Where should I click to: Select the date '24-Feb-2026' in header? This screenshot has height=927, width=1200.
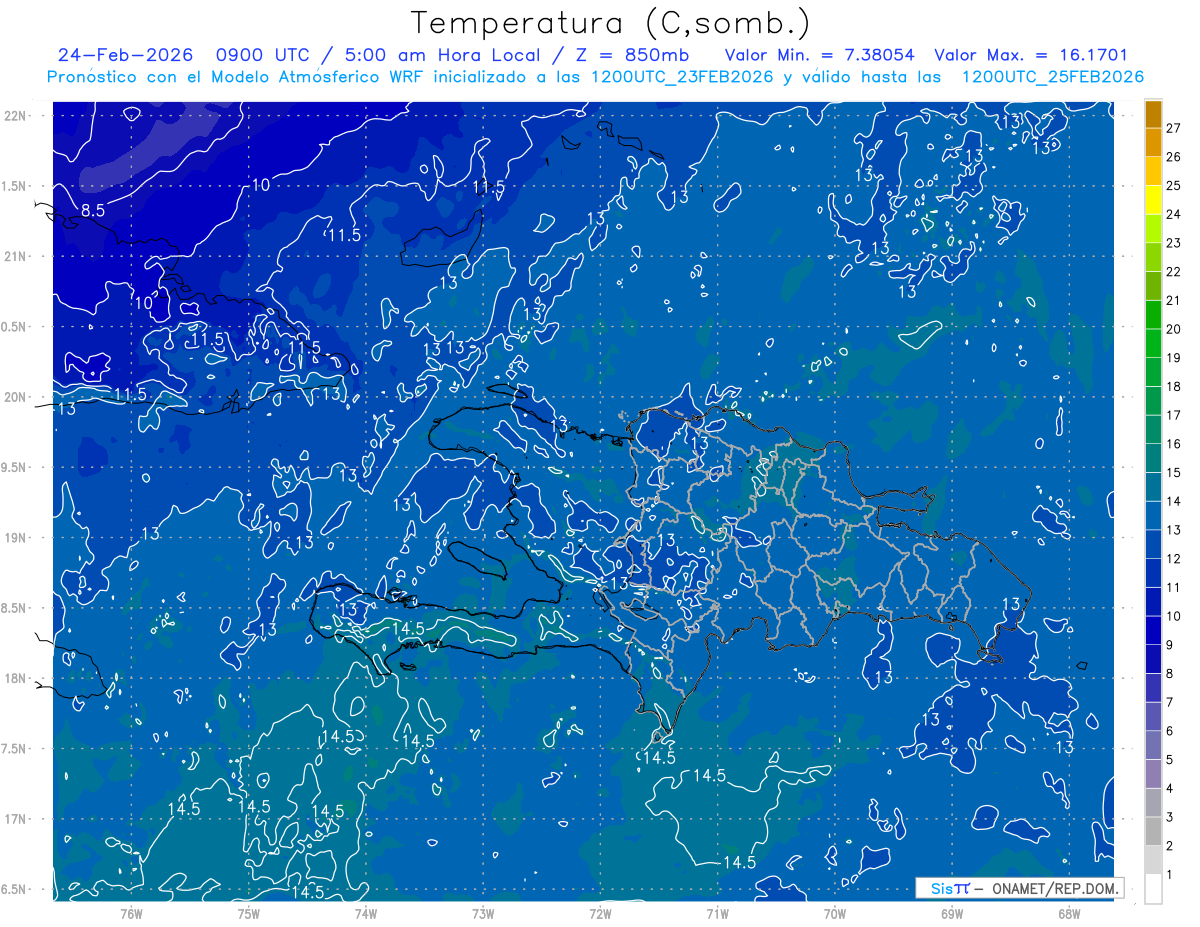125,55
